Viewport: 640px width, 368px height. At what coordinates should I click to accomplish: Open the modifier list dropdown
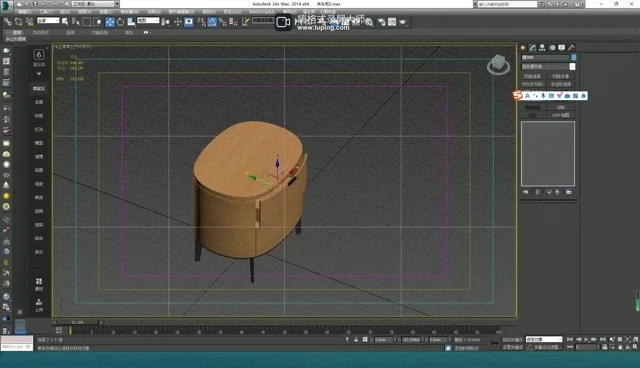coord(548,67)
